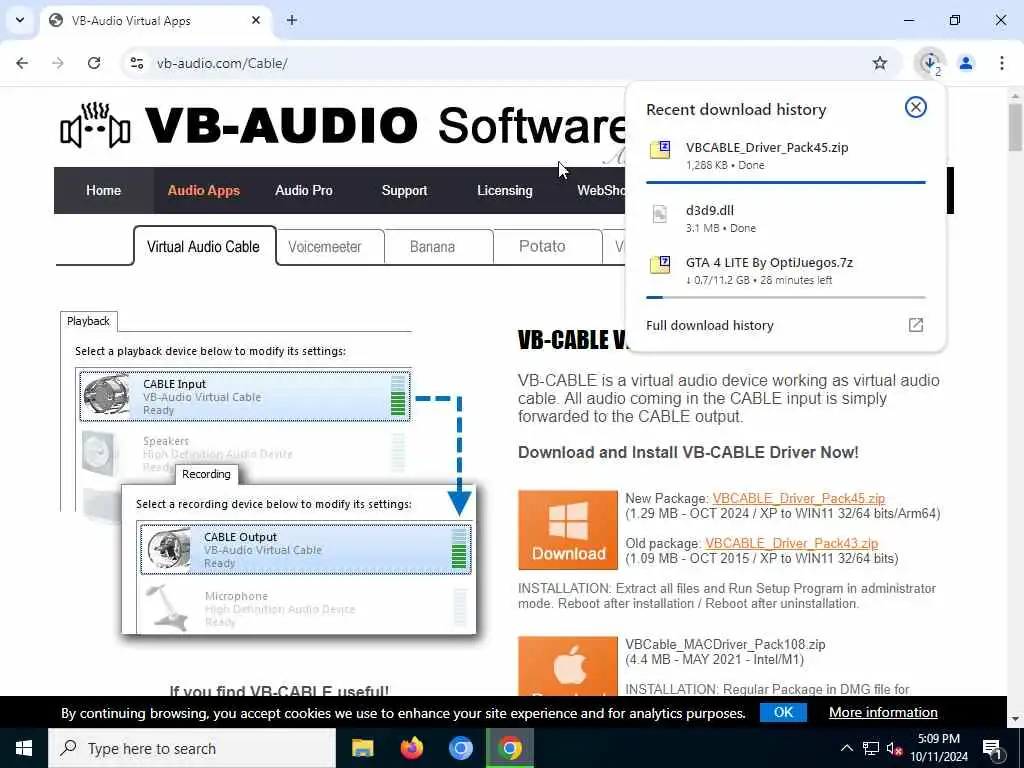Select the VB-Audio Virtual Apps browser tab

[x=156, y=20]
